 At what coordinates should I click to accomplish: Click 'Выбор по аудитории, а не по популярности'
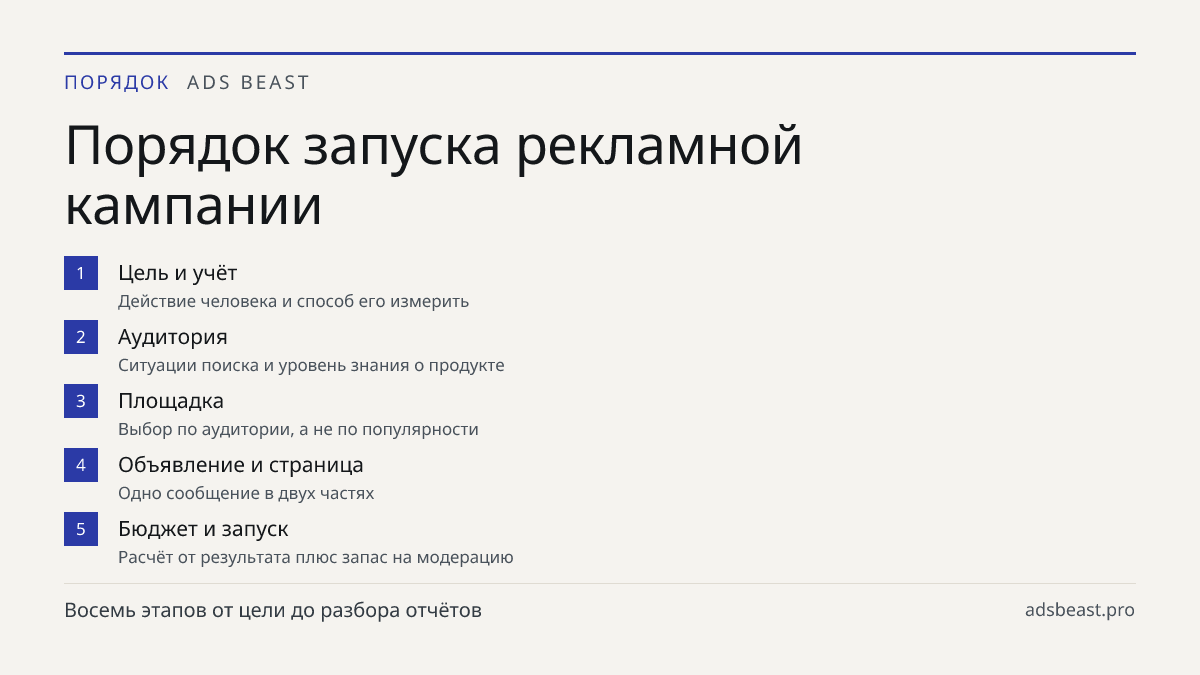pos(298,429)
